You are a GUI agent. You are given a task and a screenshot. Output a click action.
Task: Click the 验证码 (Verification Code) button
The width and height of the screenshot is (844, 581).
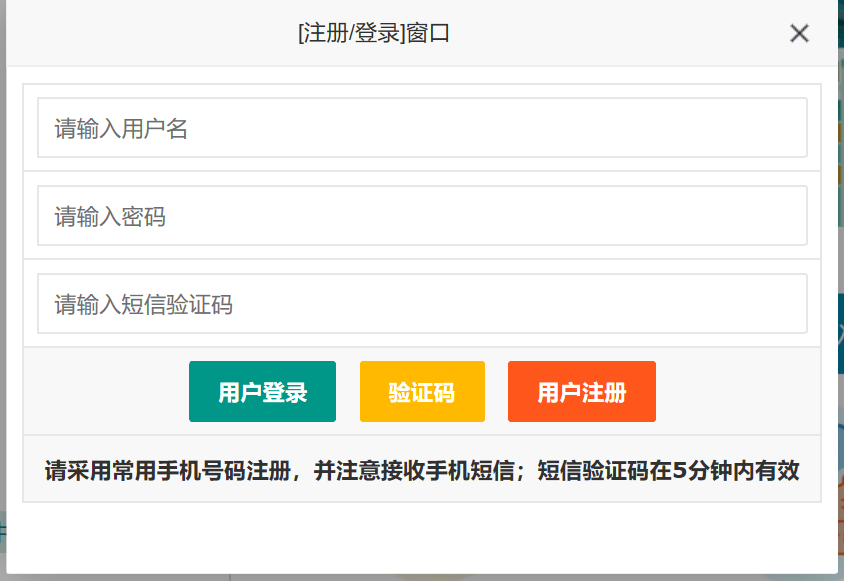coord(422,391)
